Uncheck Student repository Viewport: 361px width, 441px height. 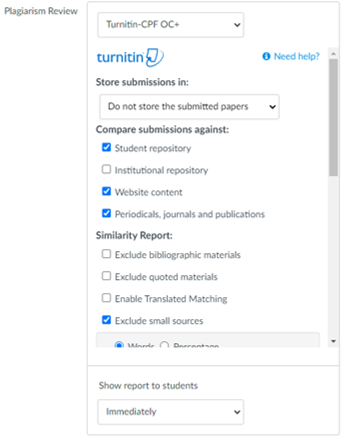(x=106, y=147)
